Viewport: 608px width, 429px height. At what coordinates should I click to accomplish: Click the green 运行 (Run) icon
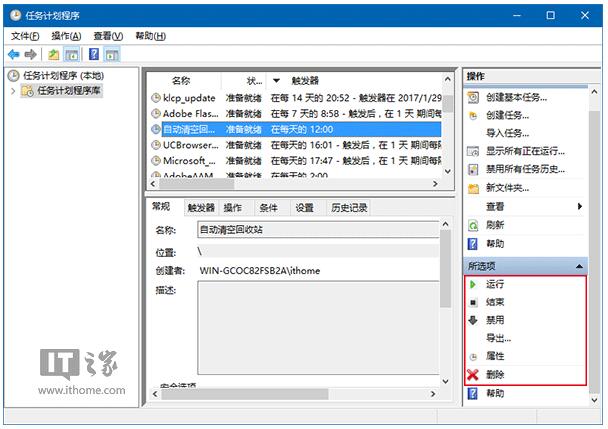pyautogui.click(x=473, y=285)
